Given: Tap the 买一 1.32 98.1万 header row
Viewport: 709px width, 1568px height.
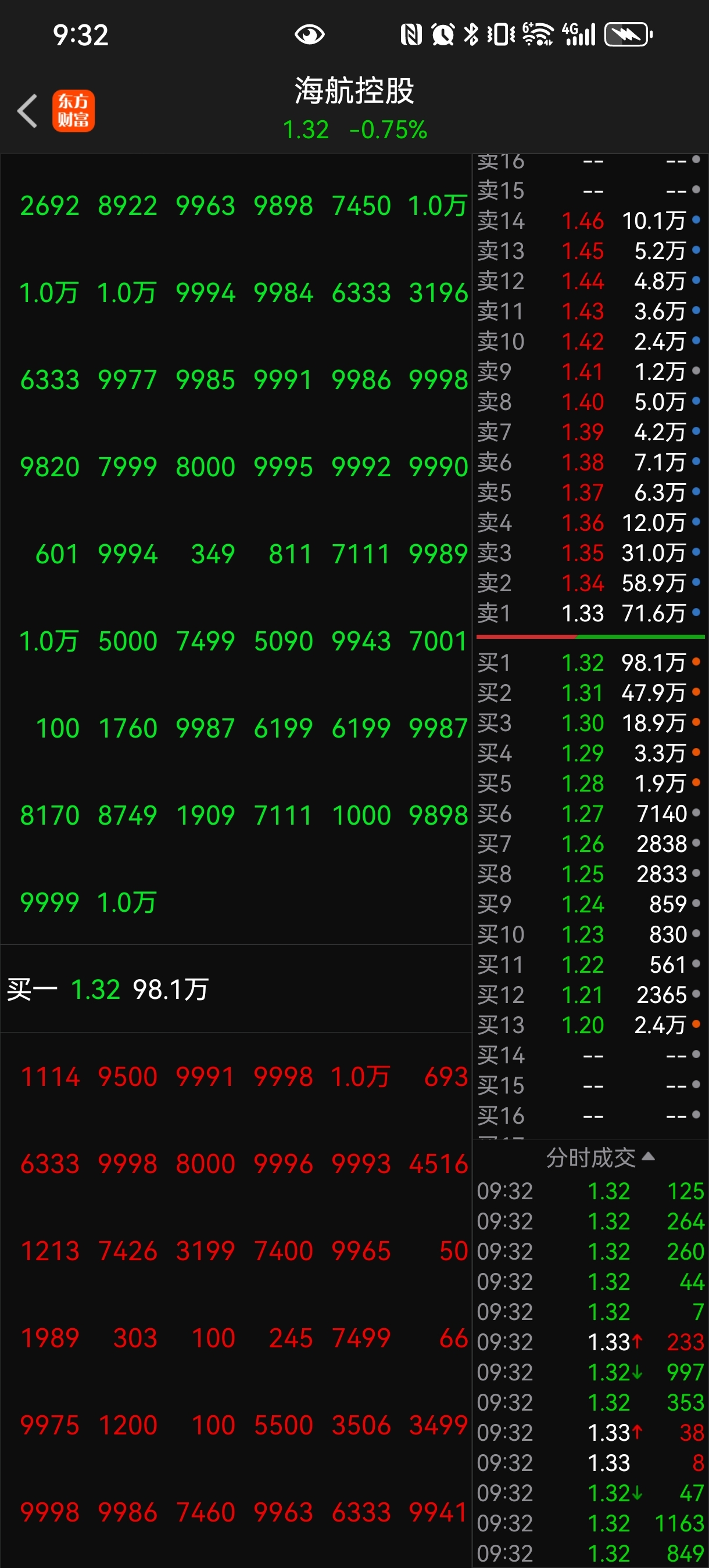Looking at the screenshot, I should click(x=237, y=989).
